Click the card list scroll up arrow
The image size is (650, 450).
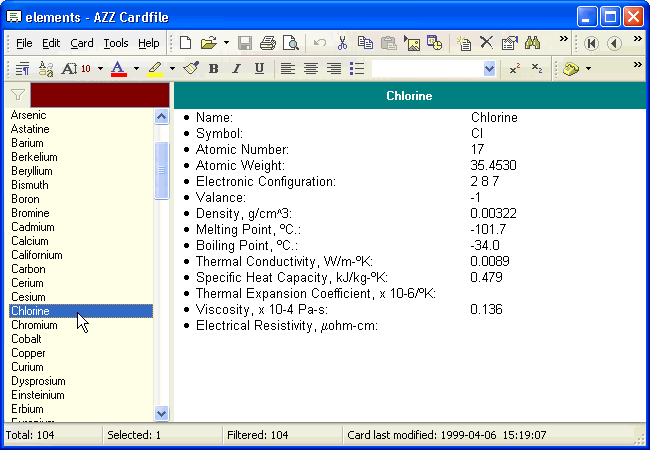(161, 116)
